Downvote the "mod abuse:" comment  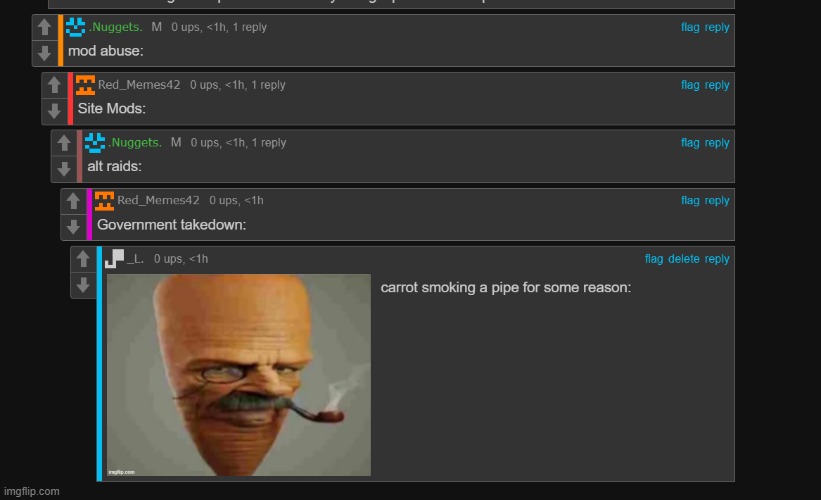pos(44,52)
